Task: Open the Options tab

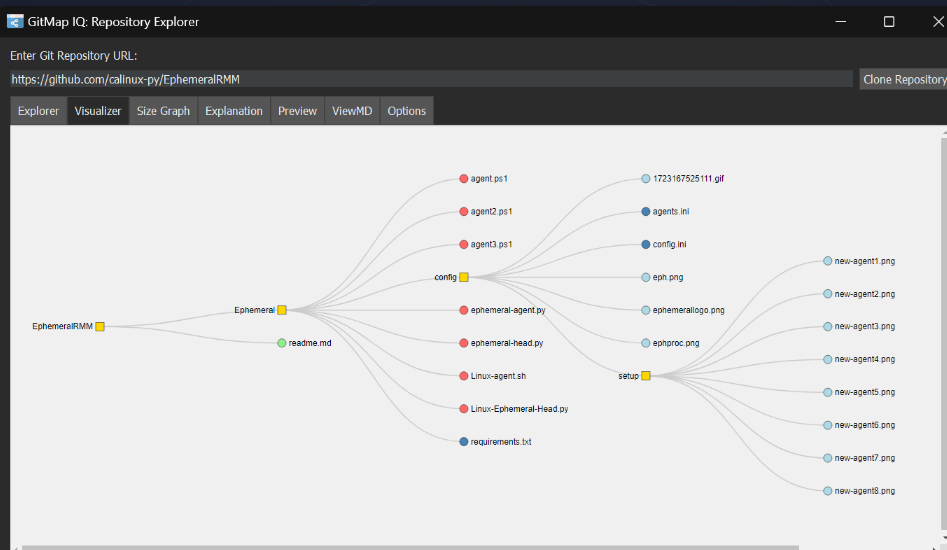Action: [406, 111]
